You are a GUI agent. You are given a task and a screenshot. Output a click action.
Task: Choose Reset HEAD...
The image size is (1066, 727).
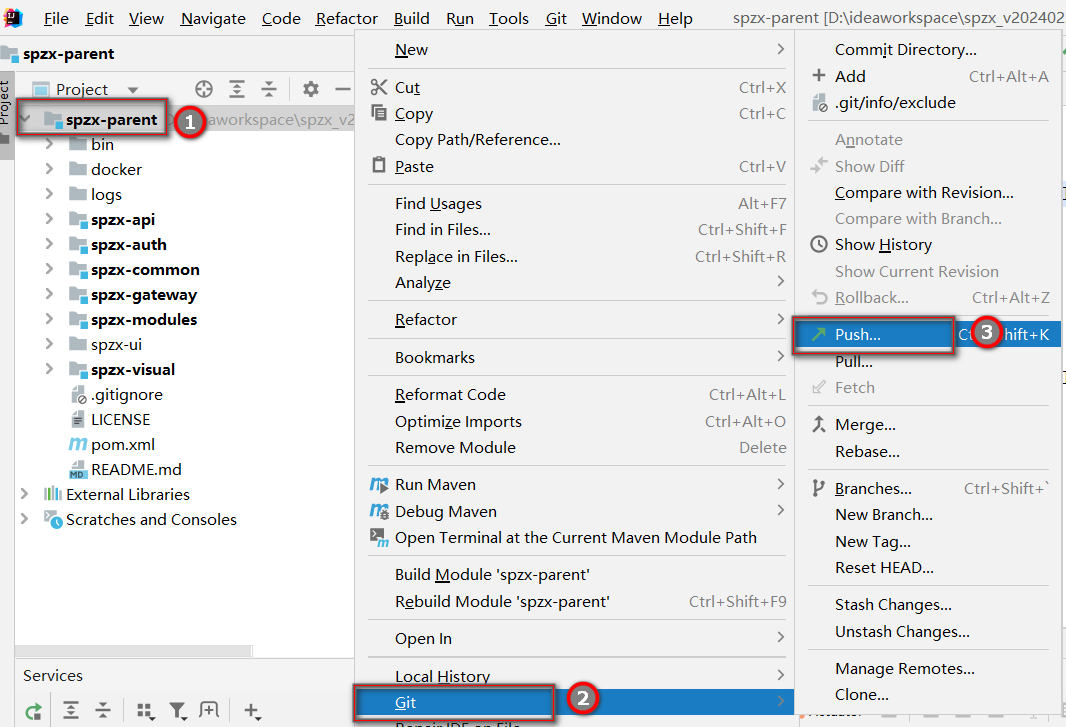(884, 568)
